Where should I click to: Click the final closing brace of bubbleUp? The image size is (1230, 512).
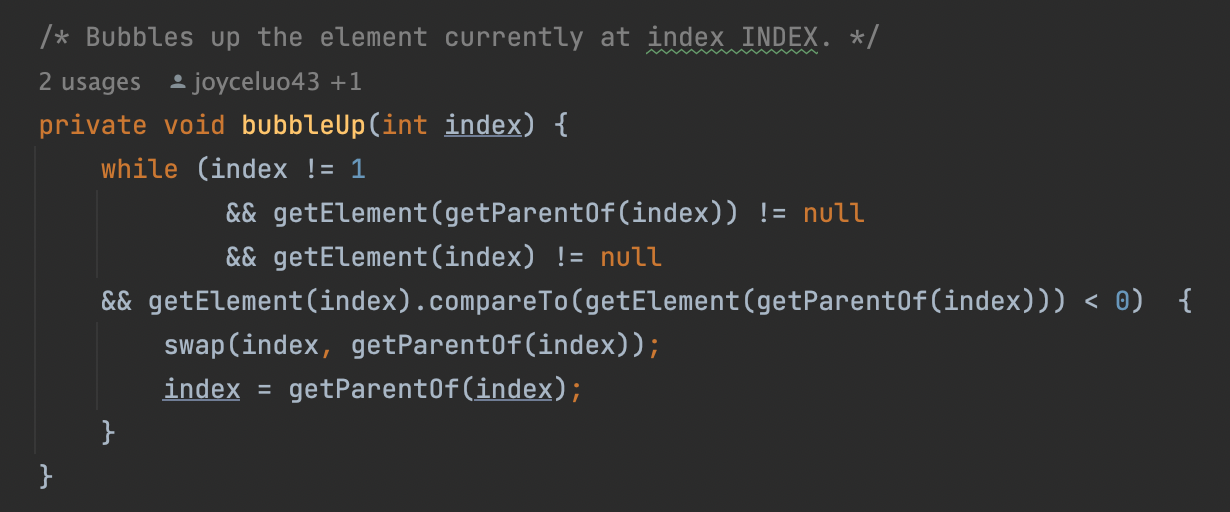tap(45, 476)
